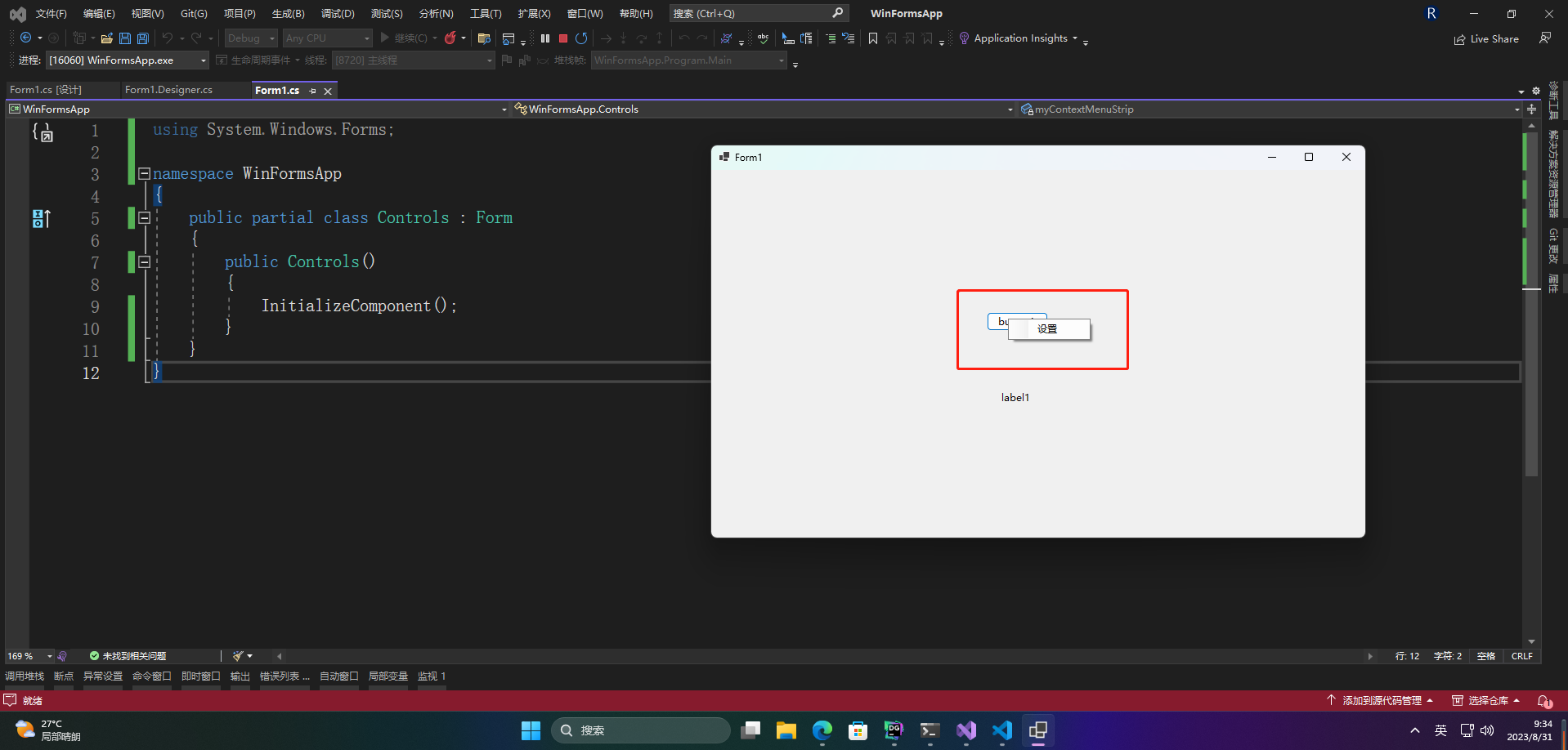Open File Explorer from taskbar
This screenshot has width=1568, height=750.
pos(786,730)
